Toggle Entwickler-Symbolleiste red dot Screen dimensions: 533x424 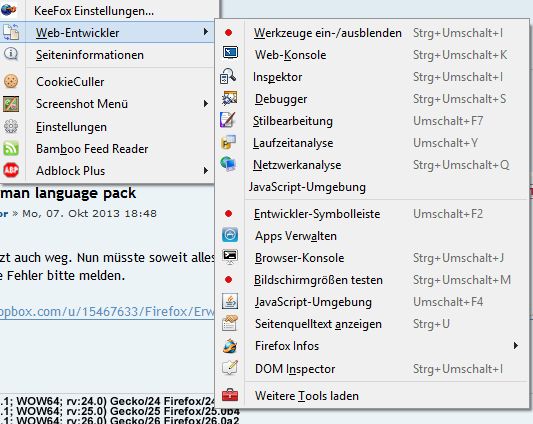coord(228,214)
